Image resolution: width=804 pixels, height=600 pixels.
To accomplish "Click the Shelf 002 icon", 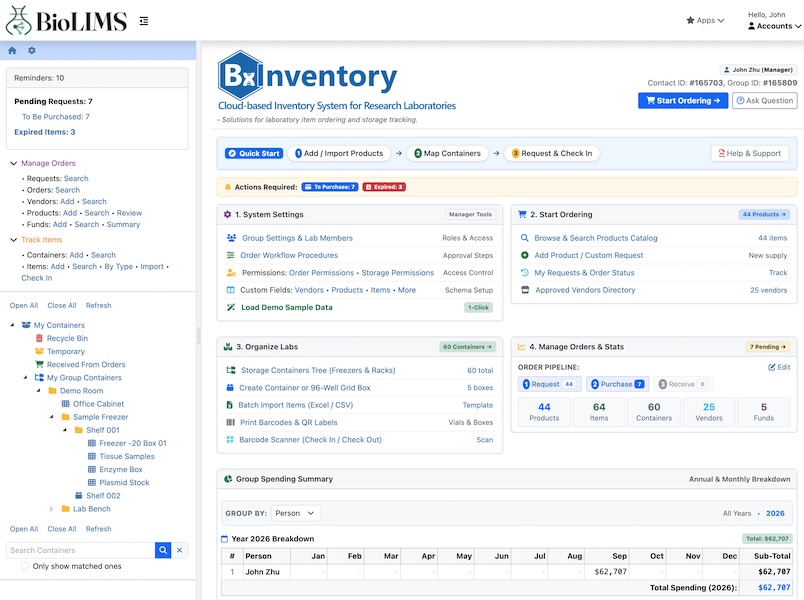I will tap(78, 495).
